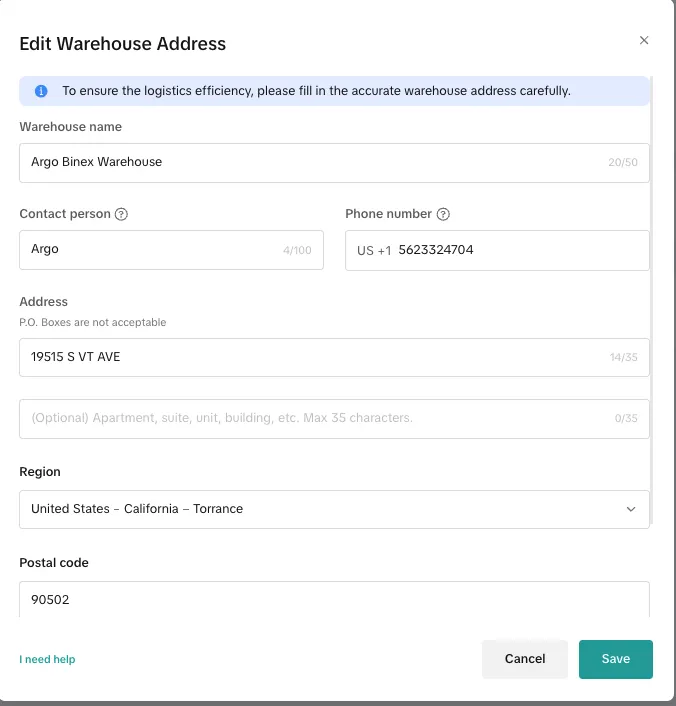
Task: Click the Edit Warehouse Address title
Action: 123,44
